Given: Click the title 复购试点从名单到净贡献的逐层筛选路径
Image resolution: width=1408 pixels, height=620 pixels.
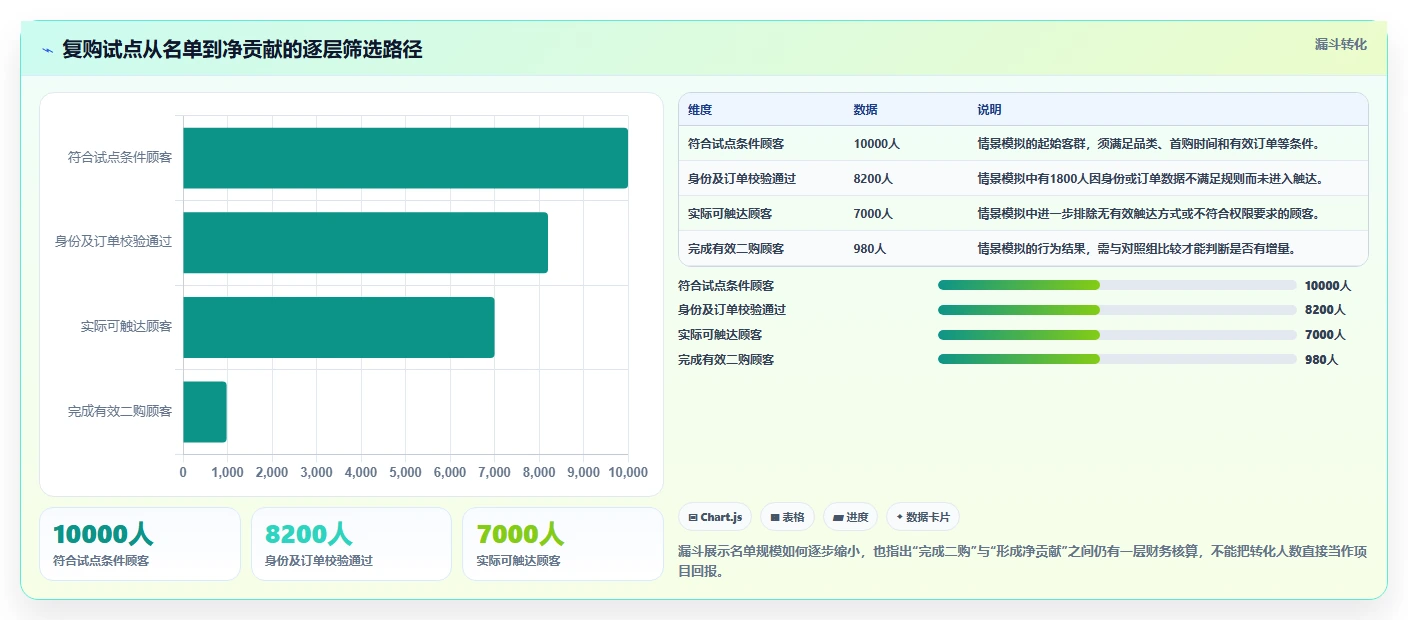Looking at the screenshot, I should (x=242, y=50).
